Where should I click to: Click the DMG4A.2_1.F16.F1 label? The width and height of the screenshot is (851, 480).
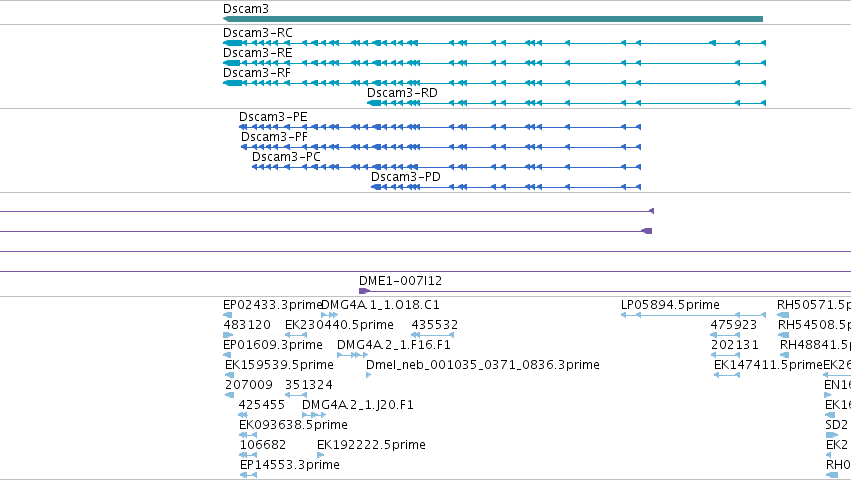pos(393,345)
